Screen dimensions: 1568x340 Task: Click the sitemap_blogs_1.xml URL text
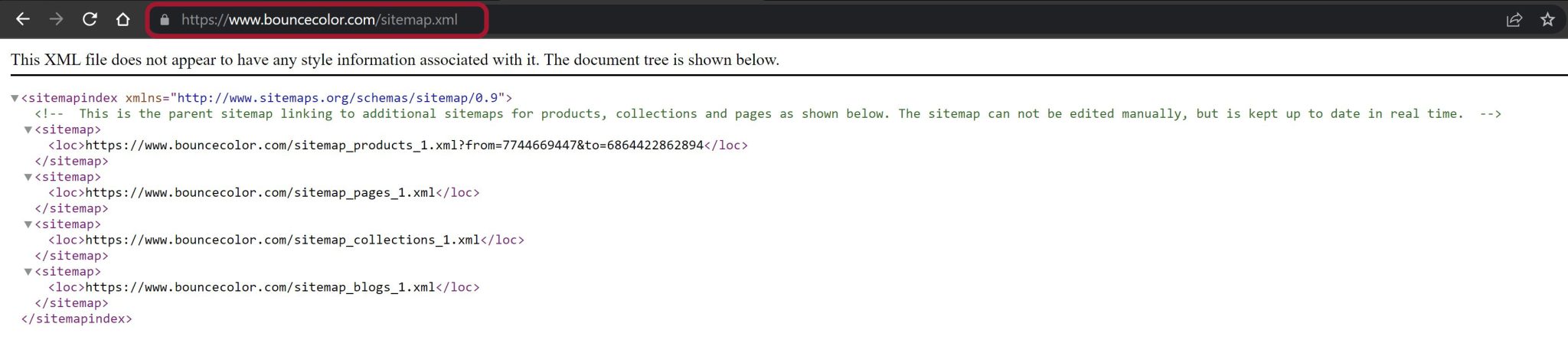point(260,288)
